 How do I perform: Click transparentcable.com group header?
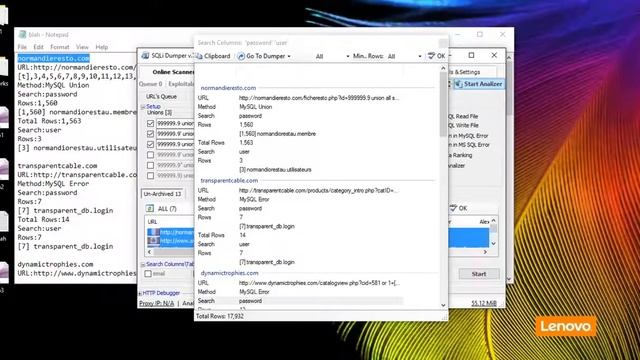point(229,180)
